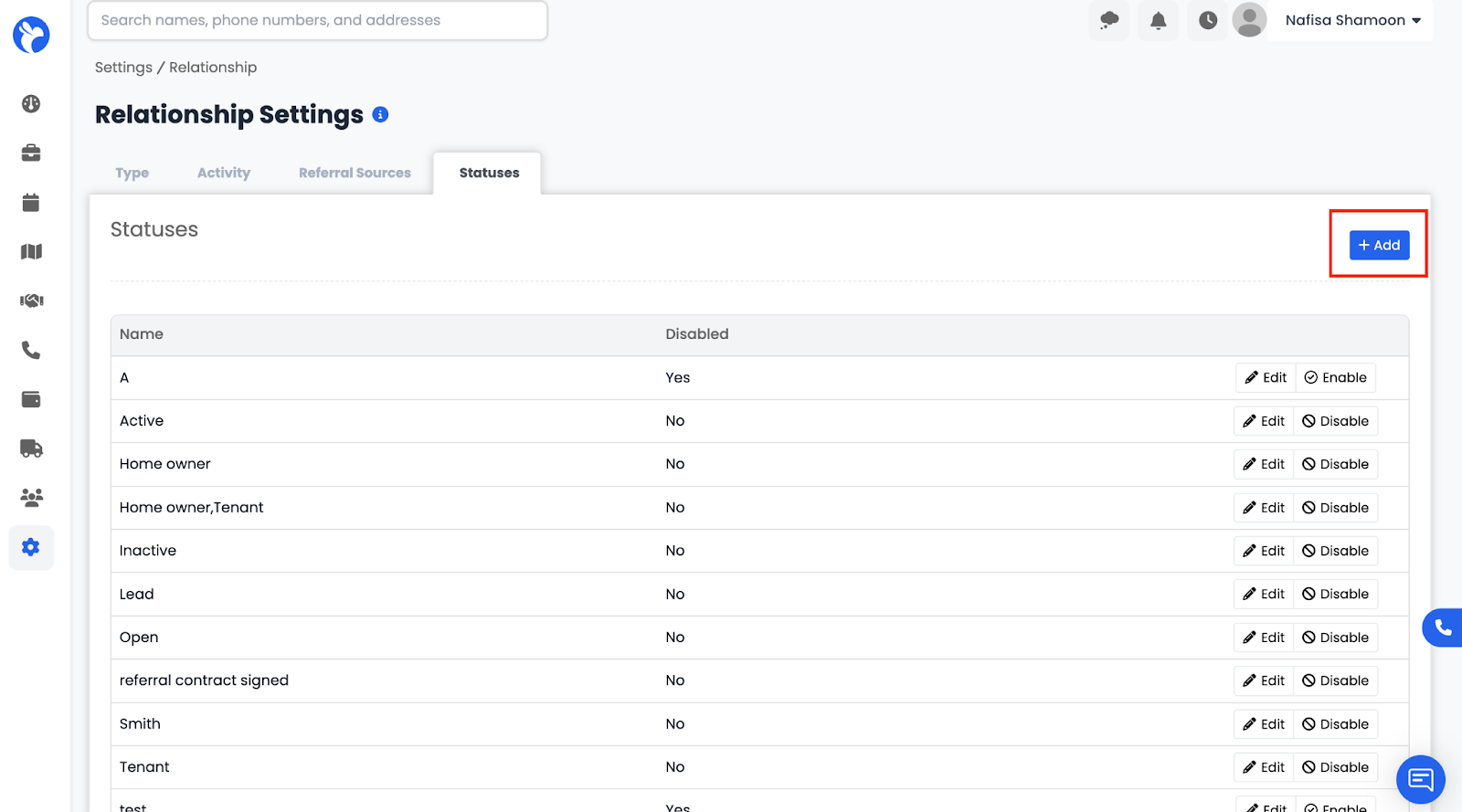This screenshot has height=812, width=1462.
Task: Open the dashboard icon in sidebar
Action: (31, 104)
